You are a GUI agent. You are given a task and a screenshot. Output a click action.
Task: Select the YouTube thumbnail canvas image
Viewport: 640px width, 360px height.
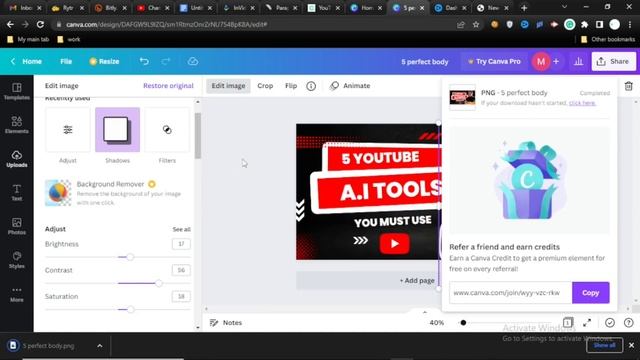tap(368, 192)
